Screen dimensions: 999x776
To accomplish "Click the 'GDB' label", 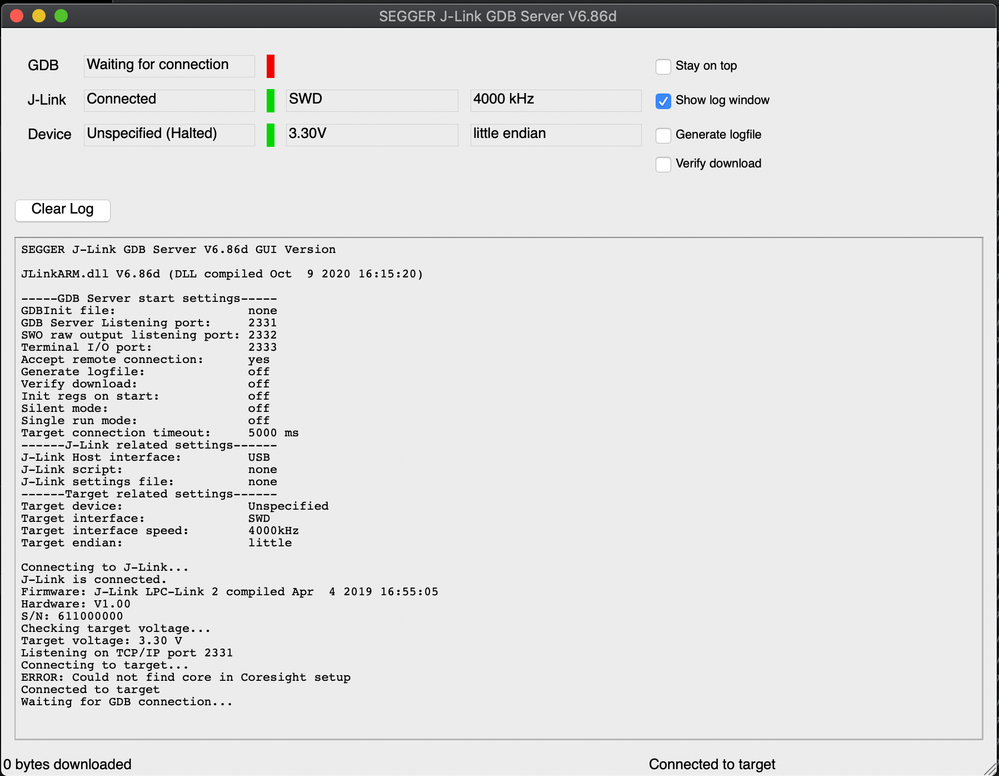I will (43, 66).
